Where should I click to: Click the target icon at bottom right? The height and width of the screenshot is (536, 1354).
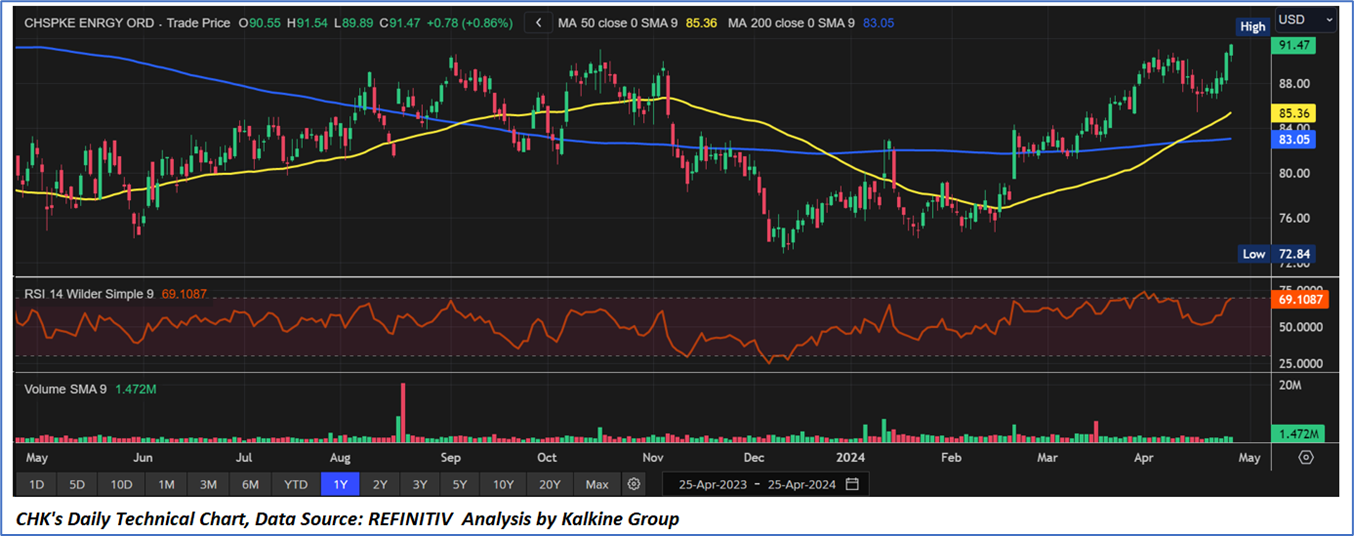(x=1306, y=457)
